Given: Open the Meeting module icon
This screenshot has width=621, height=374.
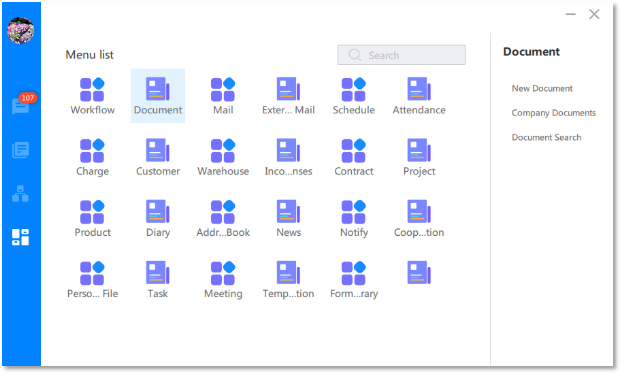Looking at the screenshot, I should coord(223,273).
